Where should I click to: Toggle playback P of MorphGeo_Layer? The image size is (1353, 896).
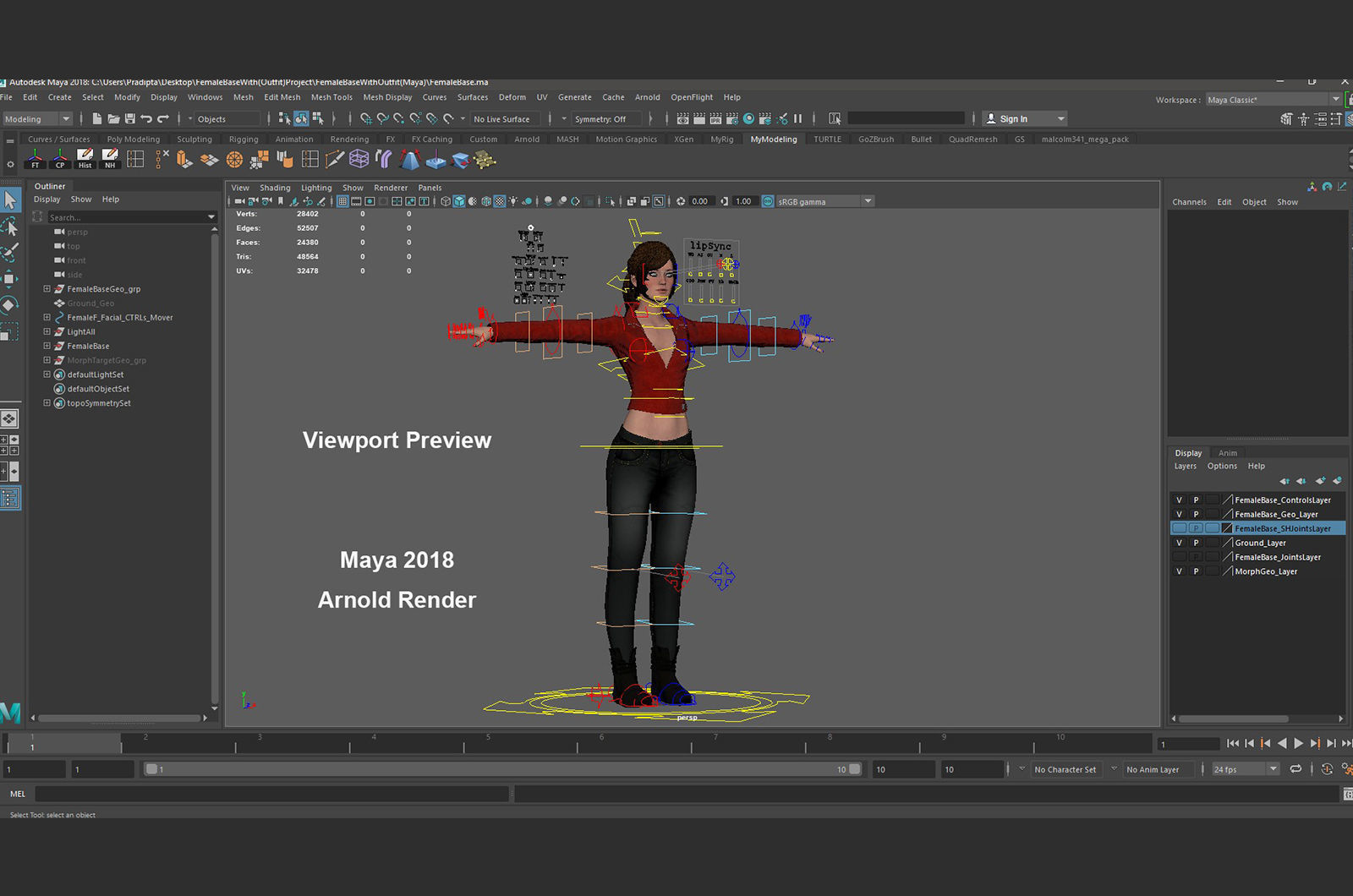(x=1196, y=571)
